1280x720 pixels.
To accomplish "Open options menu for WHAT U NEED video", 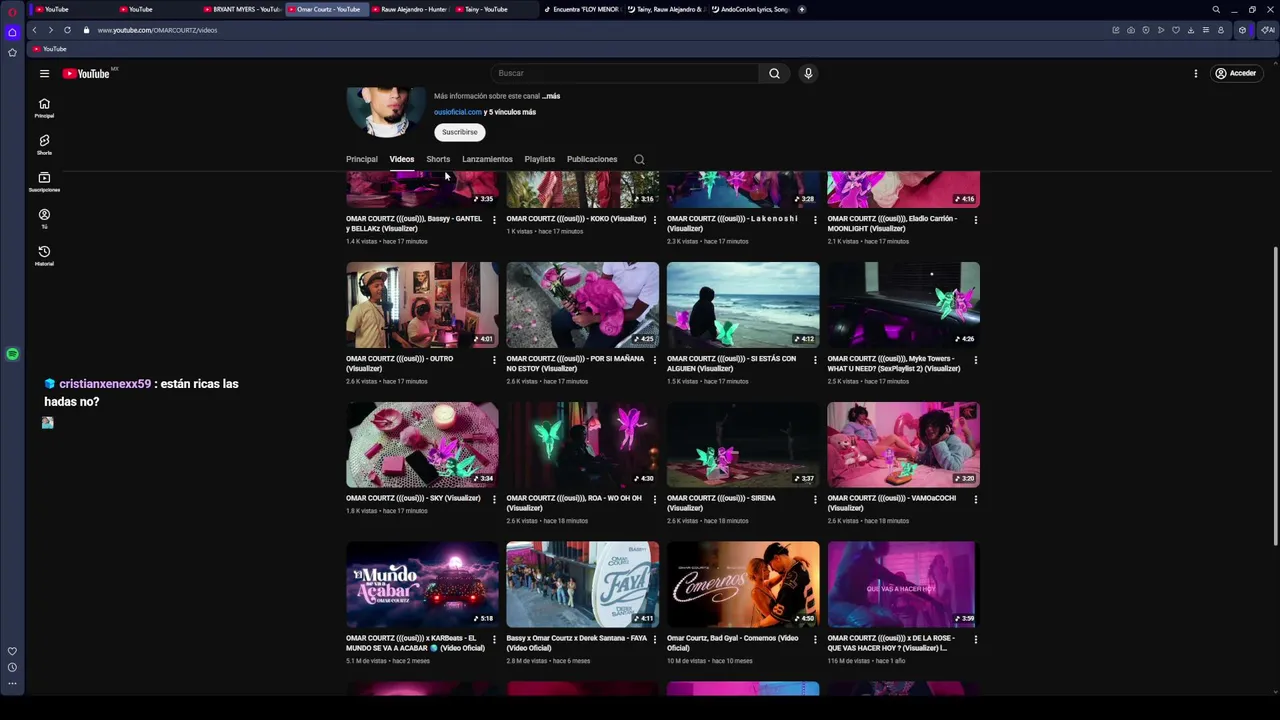I will tap(975, 359).
